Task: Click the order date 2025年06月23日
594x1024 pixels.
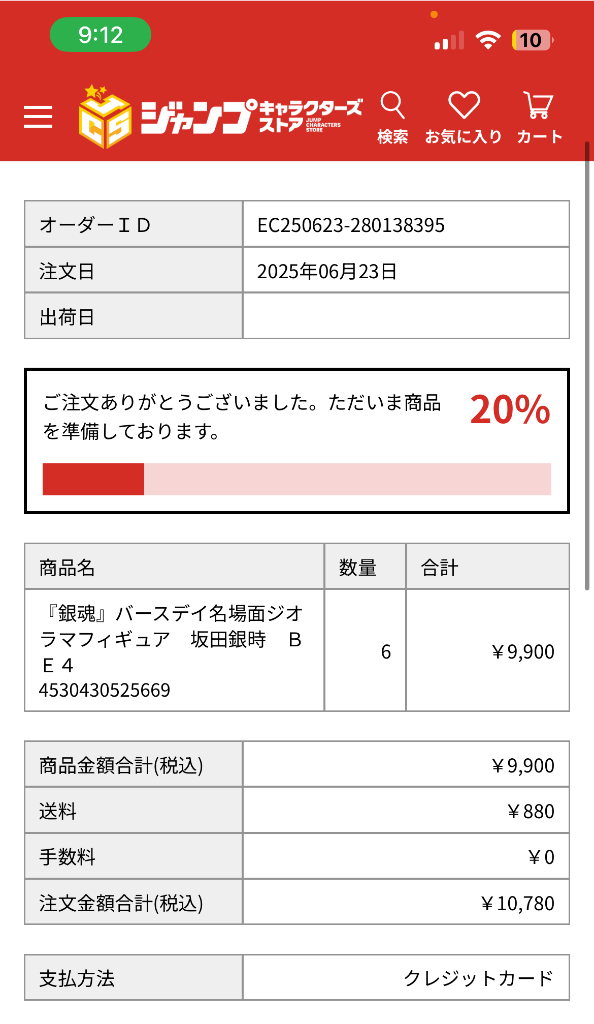Action: click(x=327, y=271)
